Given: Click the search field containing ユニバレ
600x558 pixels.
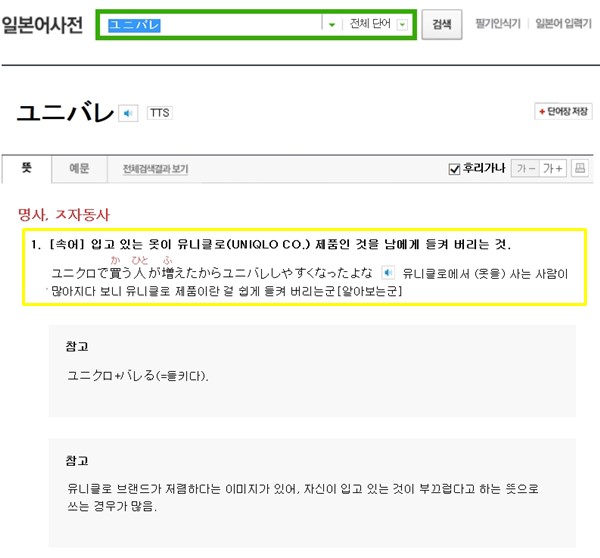Looking at the screenshot, I should click(x=210, y=25).
